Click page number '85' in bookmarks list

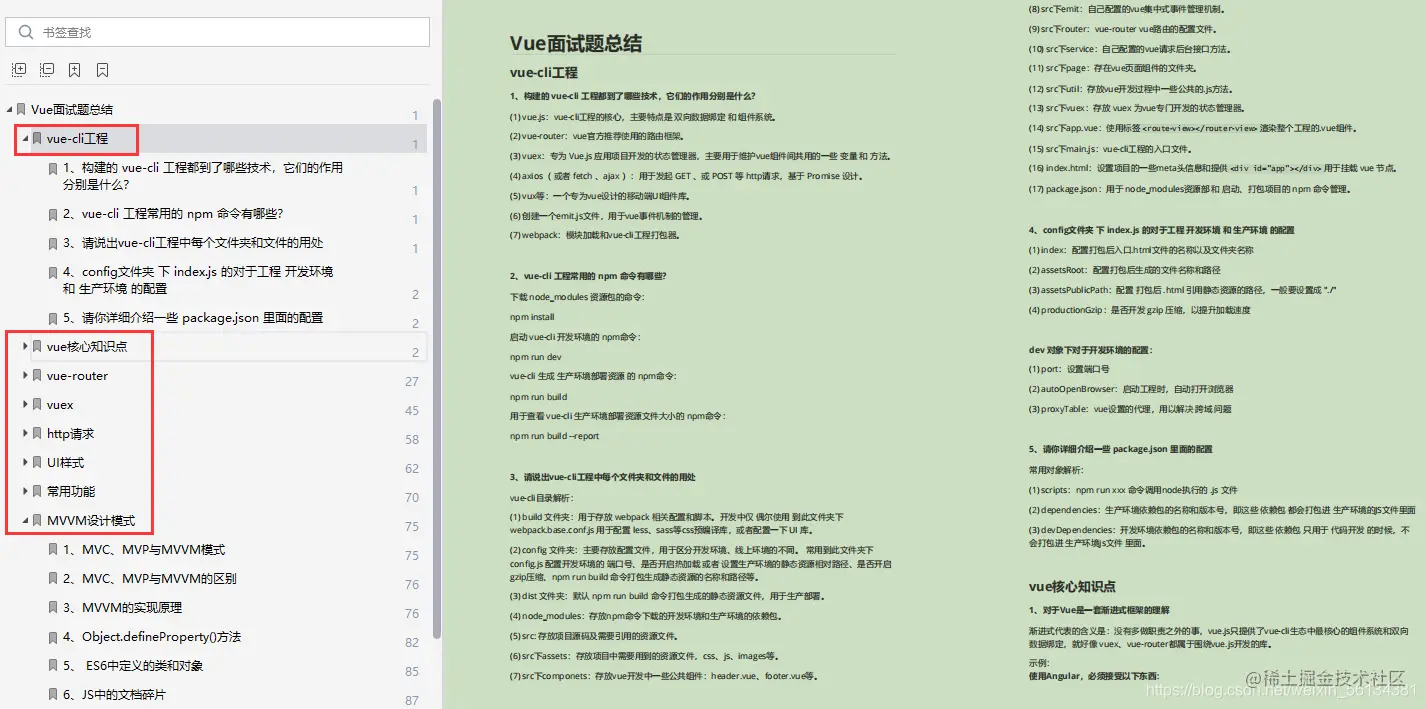point(412,672)
